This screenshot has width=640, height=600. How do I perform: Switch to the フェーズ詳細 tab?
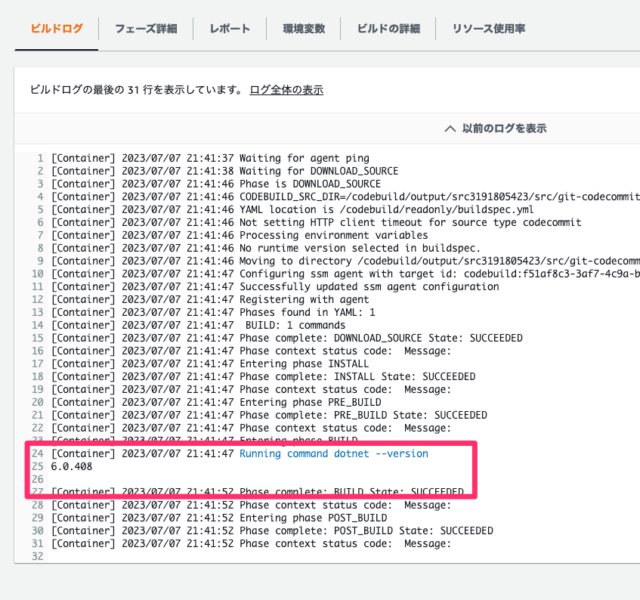(146, 29)
